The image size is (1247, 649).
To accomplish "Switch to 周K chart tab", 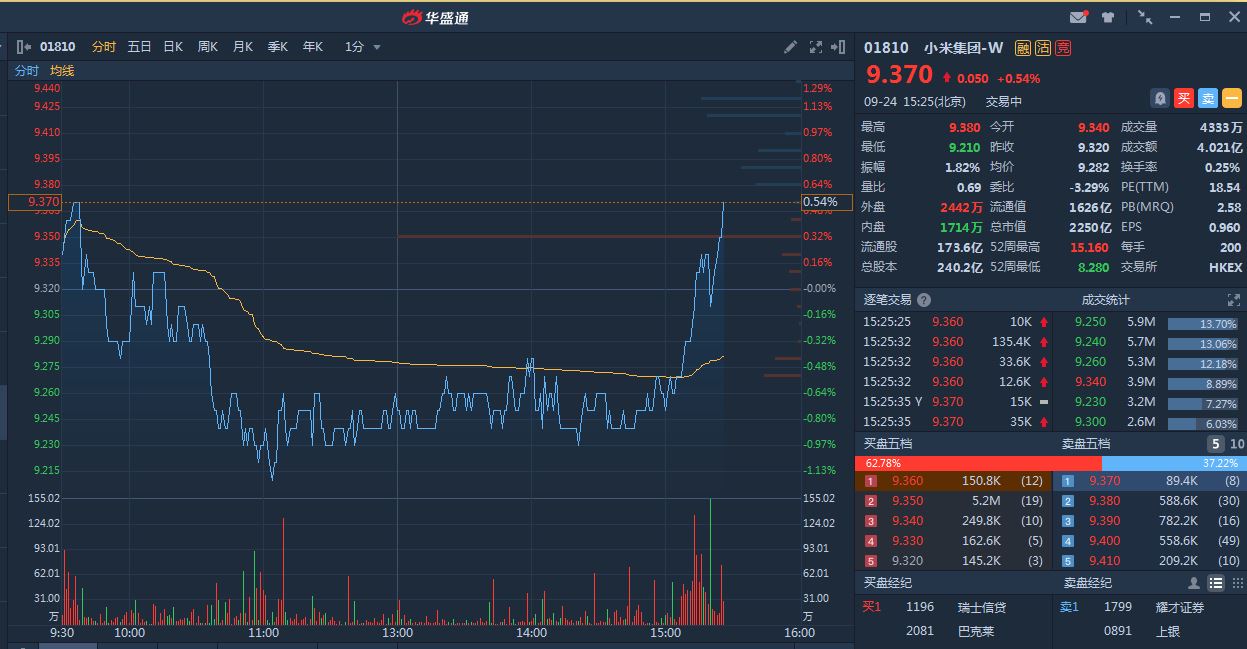I will coord(208,47).
